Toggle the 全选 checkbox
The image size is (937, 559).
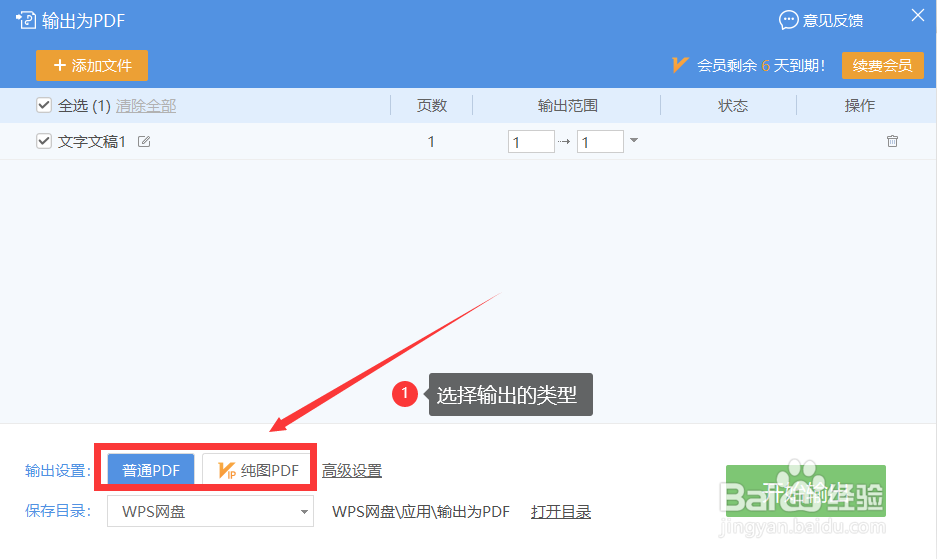[x=44, y=105]
